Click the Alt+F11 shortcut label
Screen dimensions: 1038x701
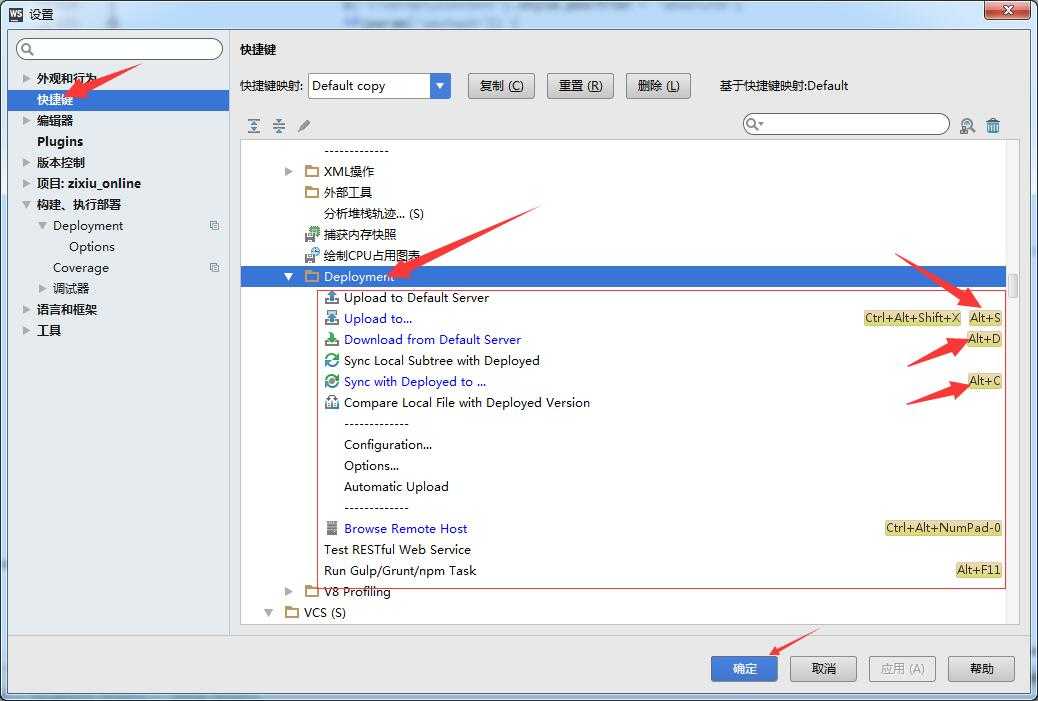point(978,569)
